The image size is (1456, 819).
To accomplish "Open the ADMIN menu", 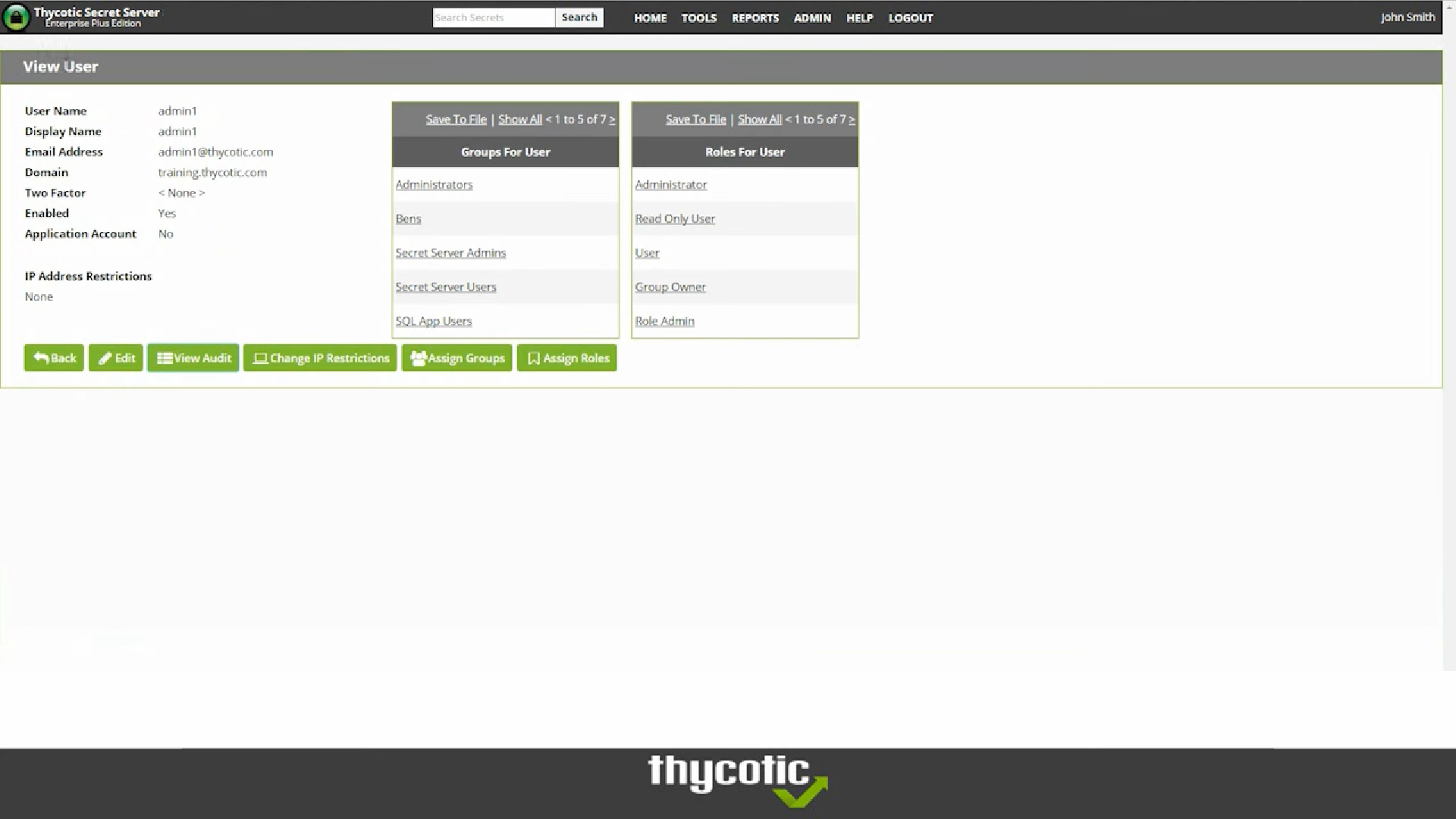I will (x=811, y=17).
